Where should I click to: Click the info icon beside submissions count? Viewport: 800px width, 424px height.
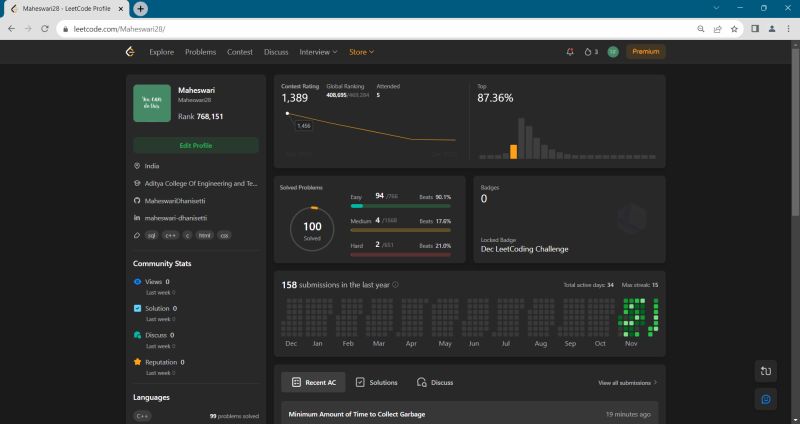(x=396, y=285)
